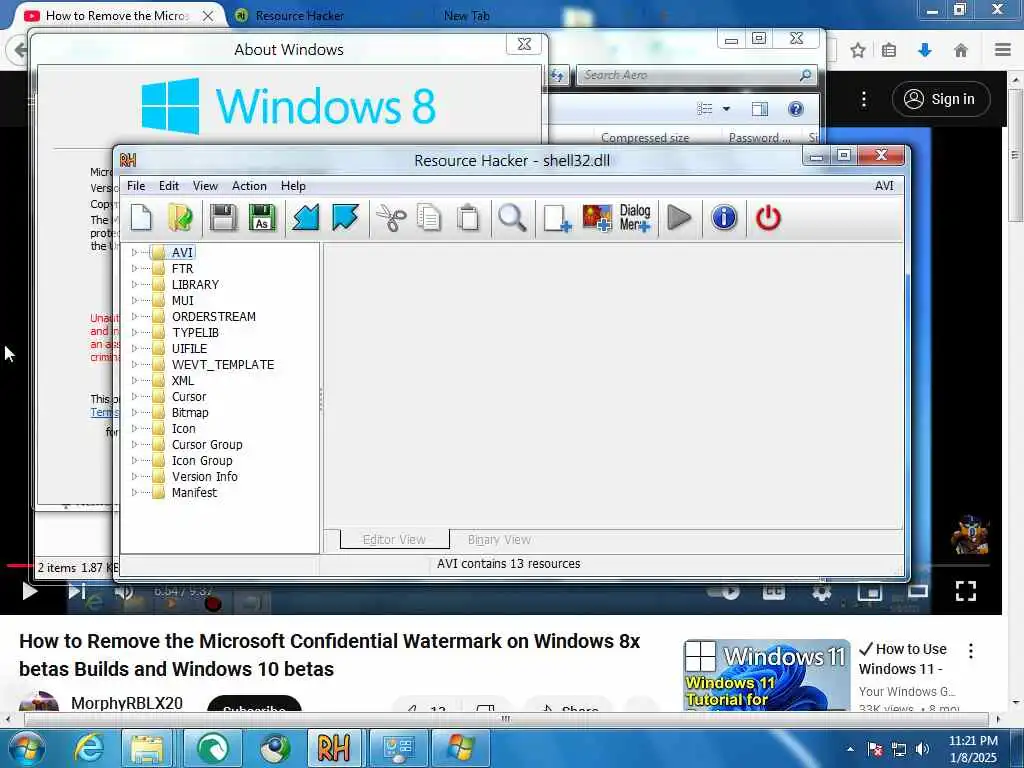1024x768 pixels.
Task: Open browser downloads arrow icon
Action: point(925,50)
